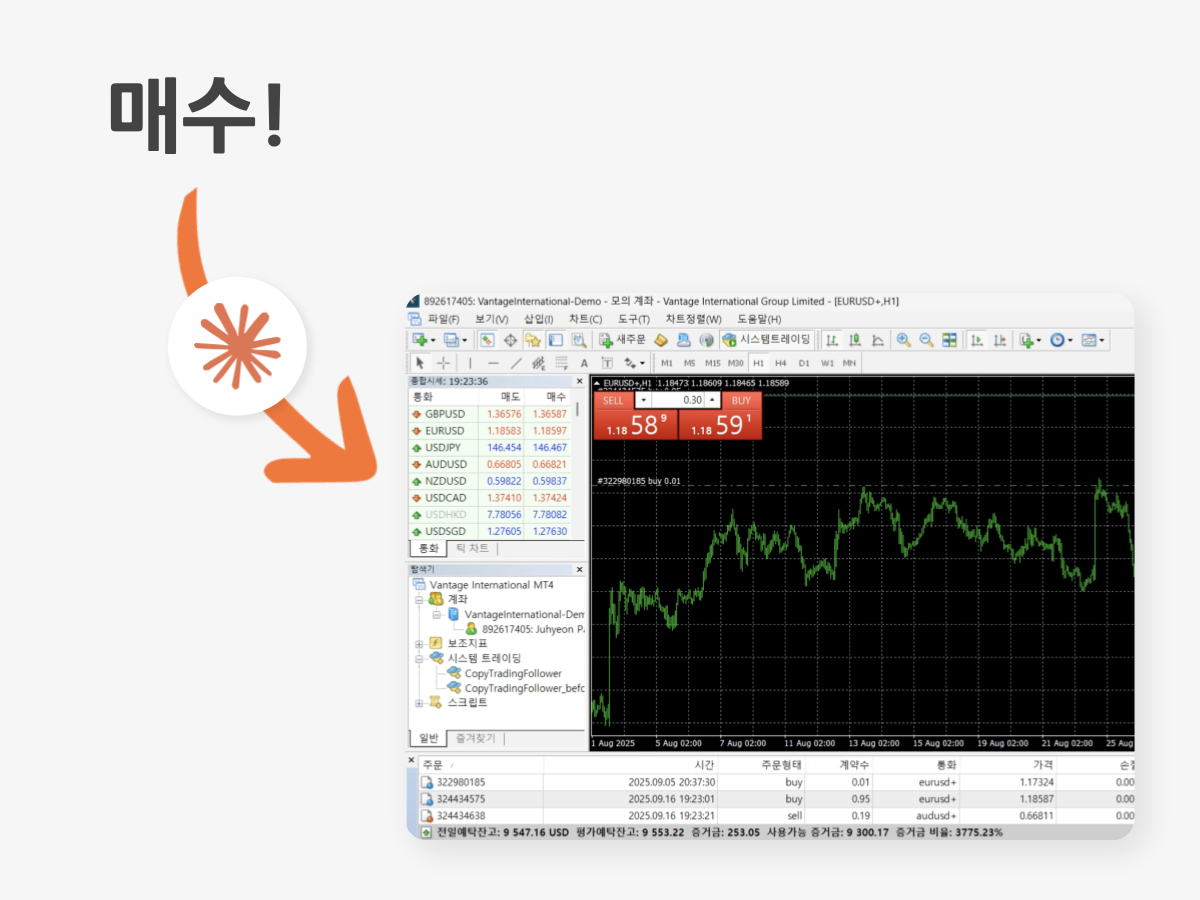The width and height of the screenshot is (1200, 900).
Task: Switch to H4 timeframe
Action: click(781, 363)
